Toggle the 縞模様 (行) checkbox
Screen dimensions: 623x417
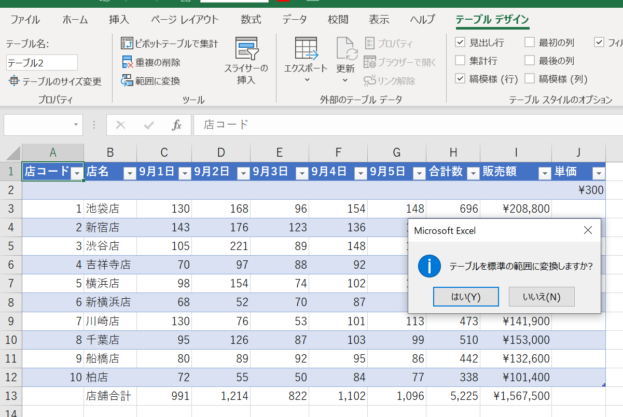(x=460, y=79)
